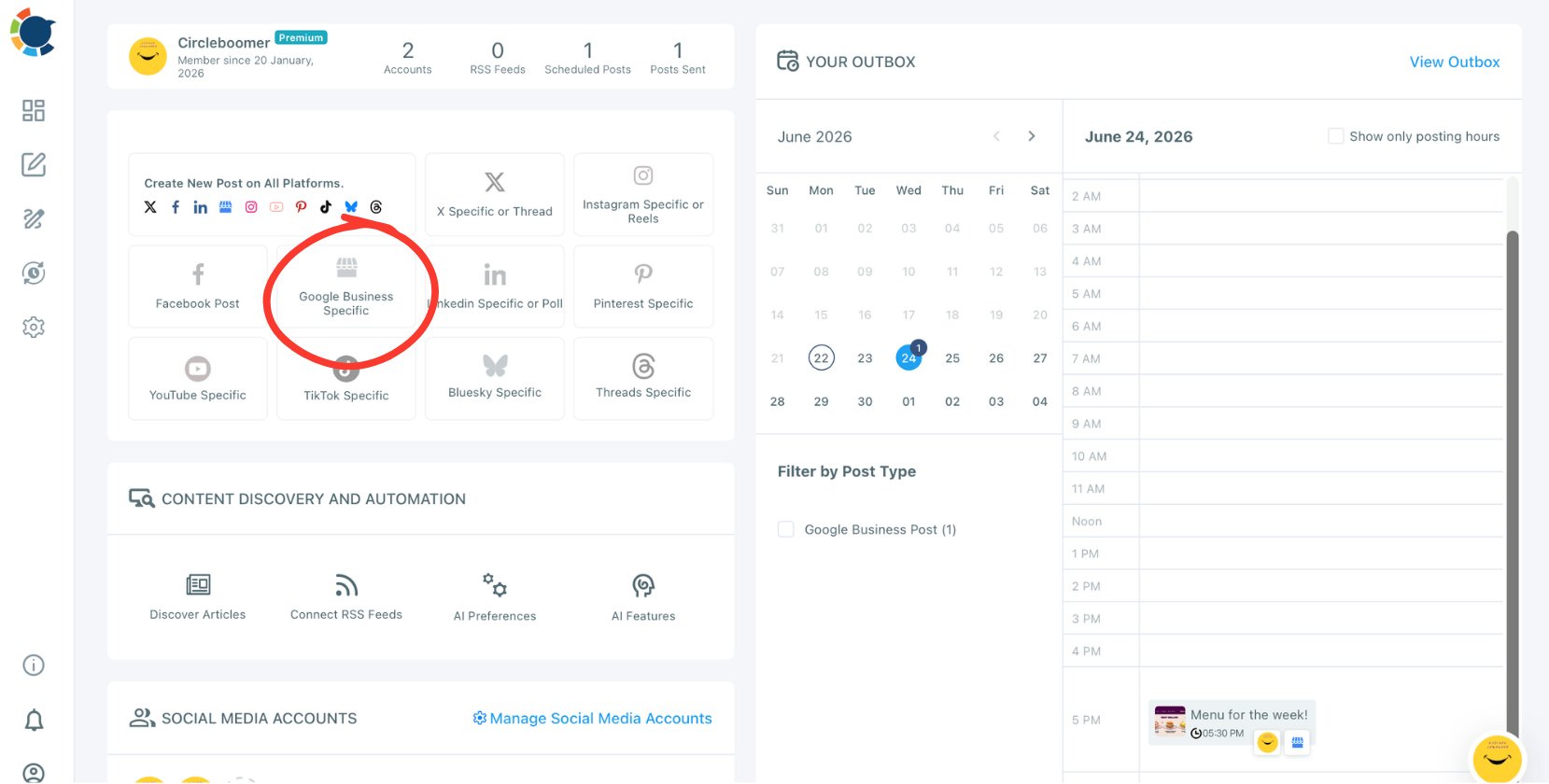This screenshot has height=784, width=1549.
Task: Open the TikTok Specific tile
Action: (346, 379)
